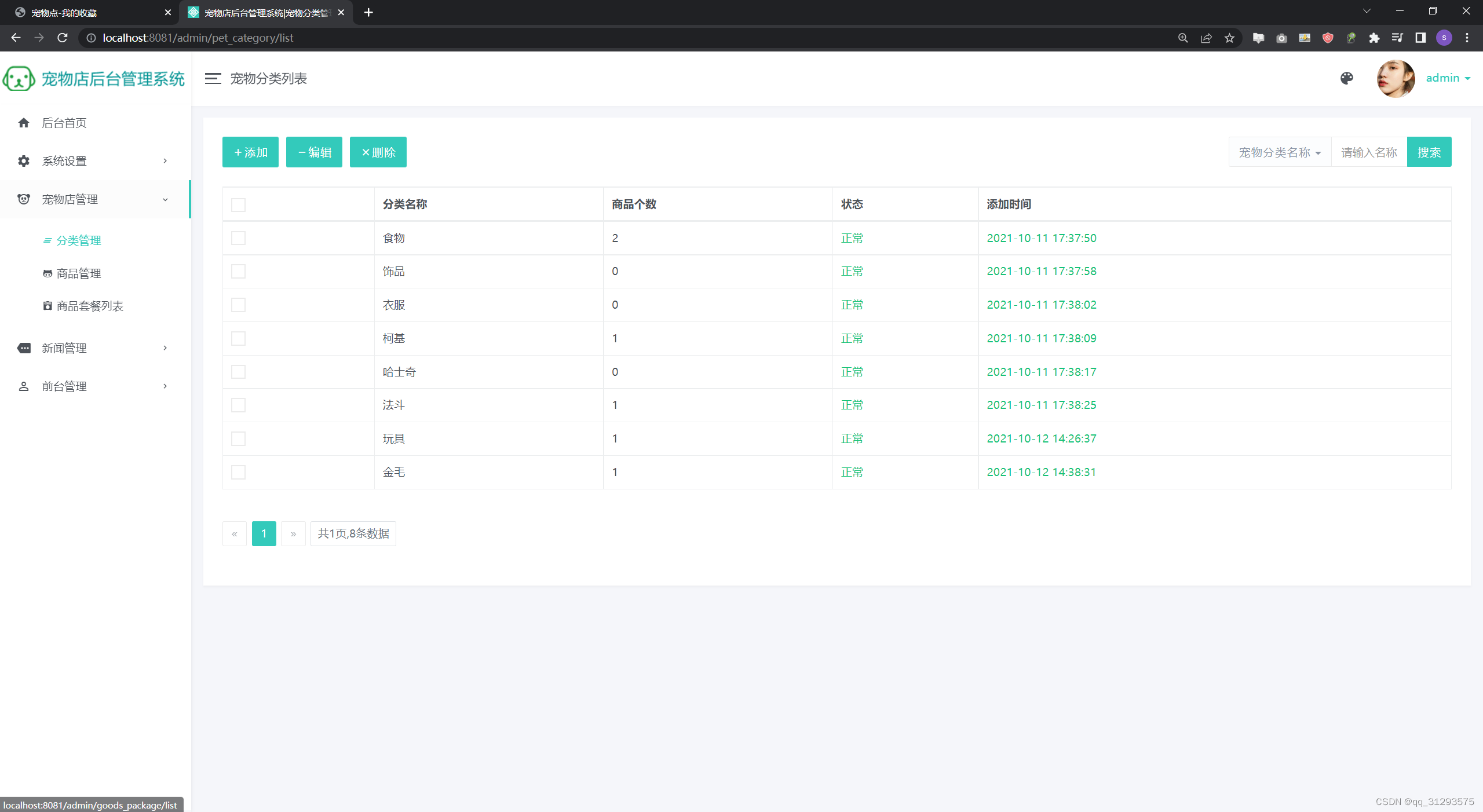This screenshot has height=812, width=1483.
Task: Expand the admin user dropdown
Action: click(1448, 78)
